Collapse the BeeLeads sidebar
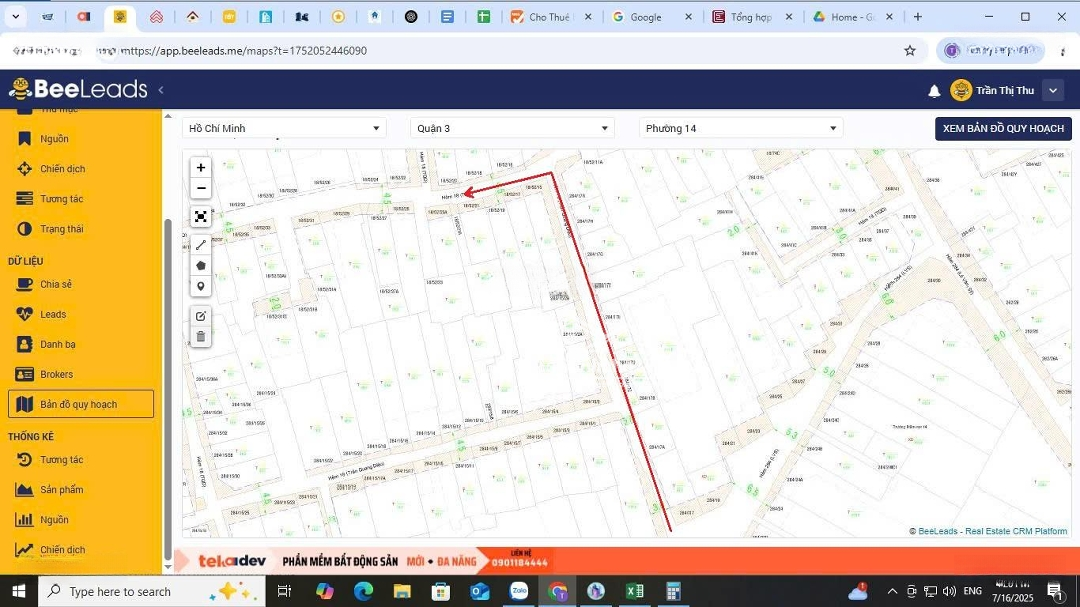Image resolution: width=1080 pixels, height=607 pixels. 161,90
